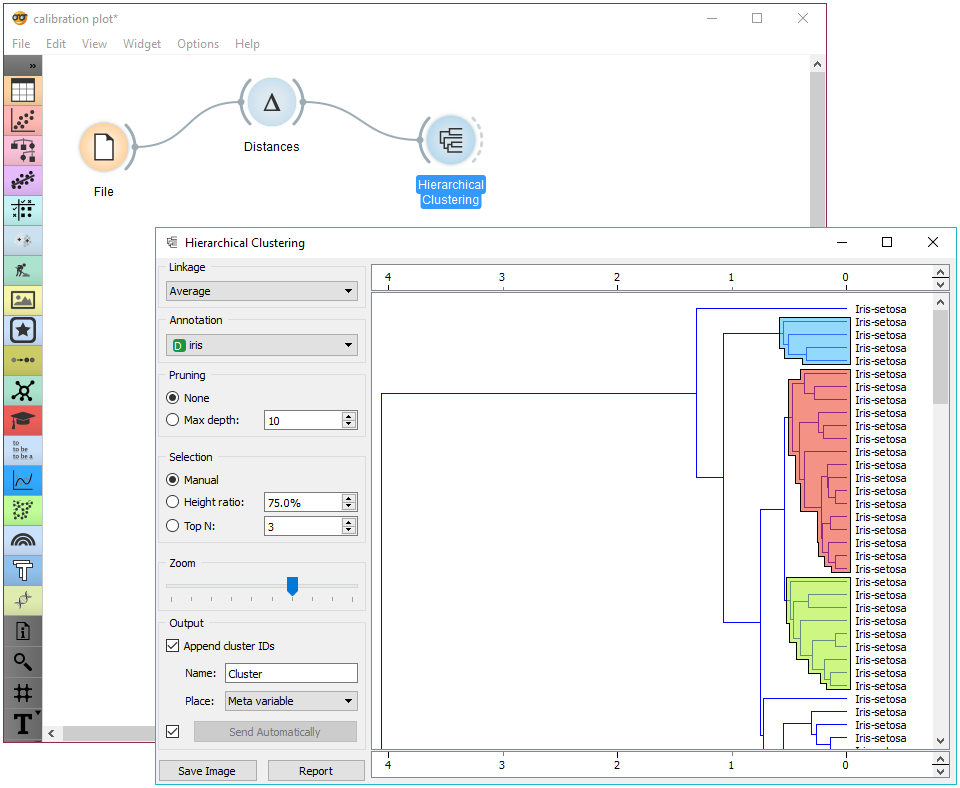Click the File widget on the canvas
This screenshot has height=788, width=960.
[103, 147]
